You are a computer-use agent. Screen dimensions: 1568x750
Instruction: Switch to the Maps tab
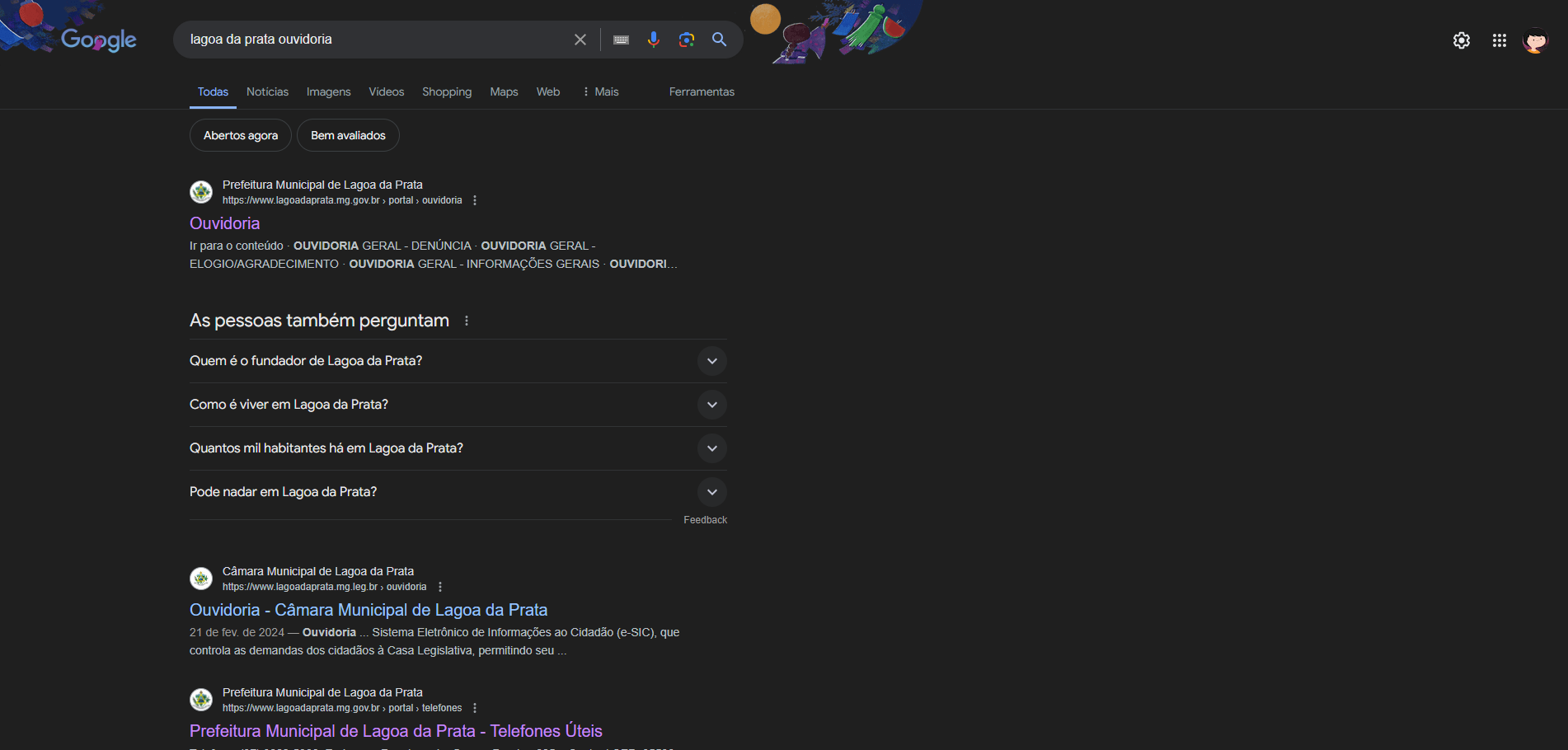coord(504,91)
